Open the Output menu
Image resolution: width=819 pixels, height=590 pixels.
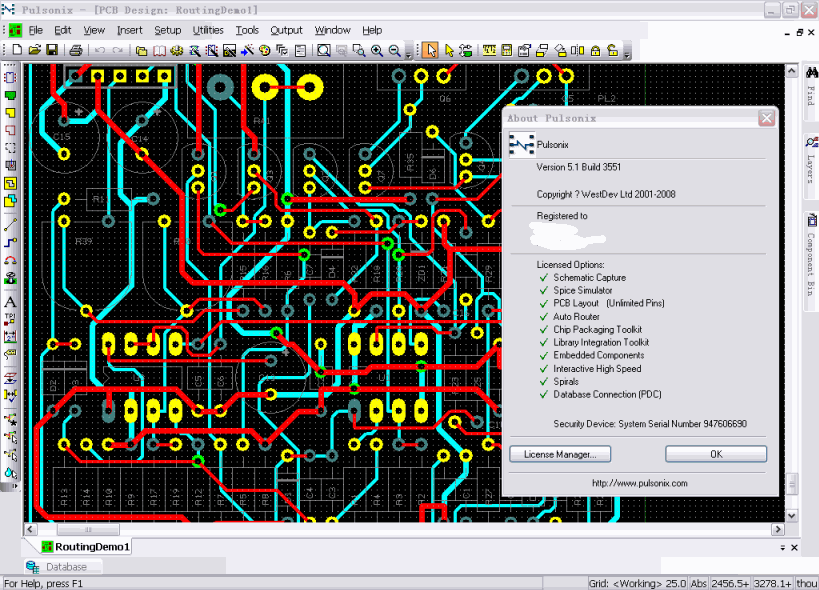286,30
